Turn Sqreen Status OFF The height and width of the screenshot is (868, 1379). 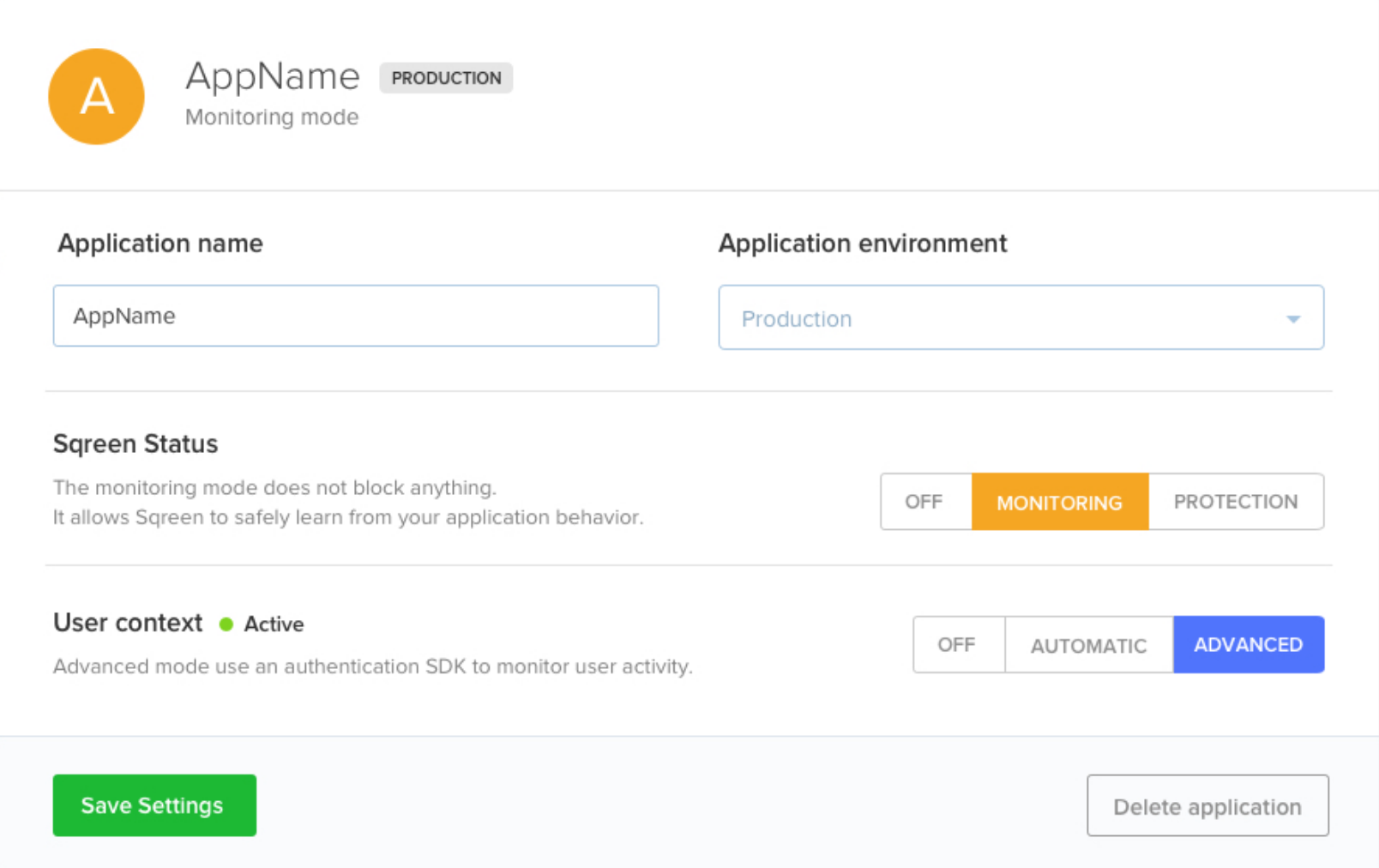[x=924, y=502]
